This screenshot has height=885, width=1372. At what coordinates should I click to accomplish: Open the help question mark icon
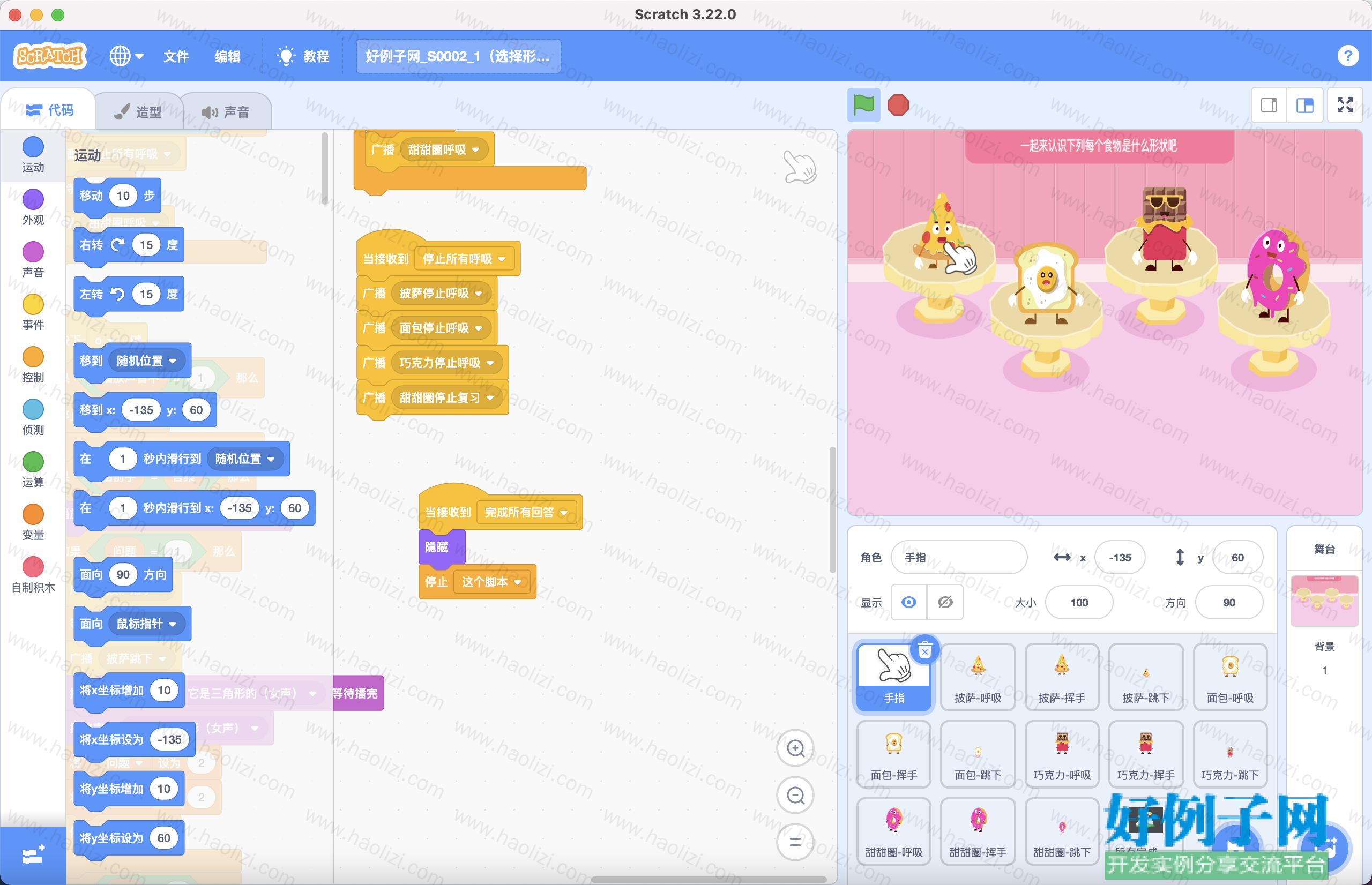pyautogui.click(x=1347, y=56)
